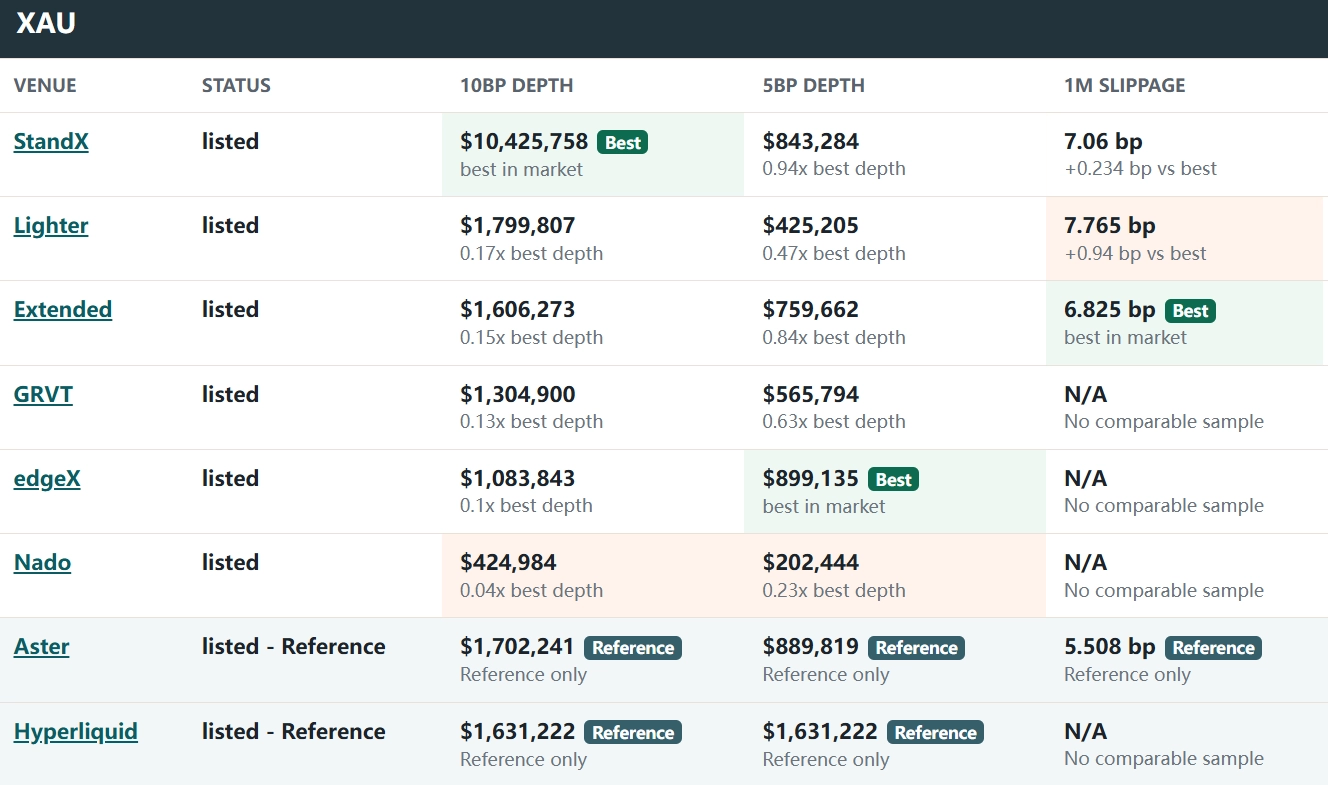This screenshot has height=785, width=1328.
Task: Click the 0.1x best depth note
Action: pyautogui.click(x=526, y=506)
